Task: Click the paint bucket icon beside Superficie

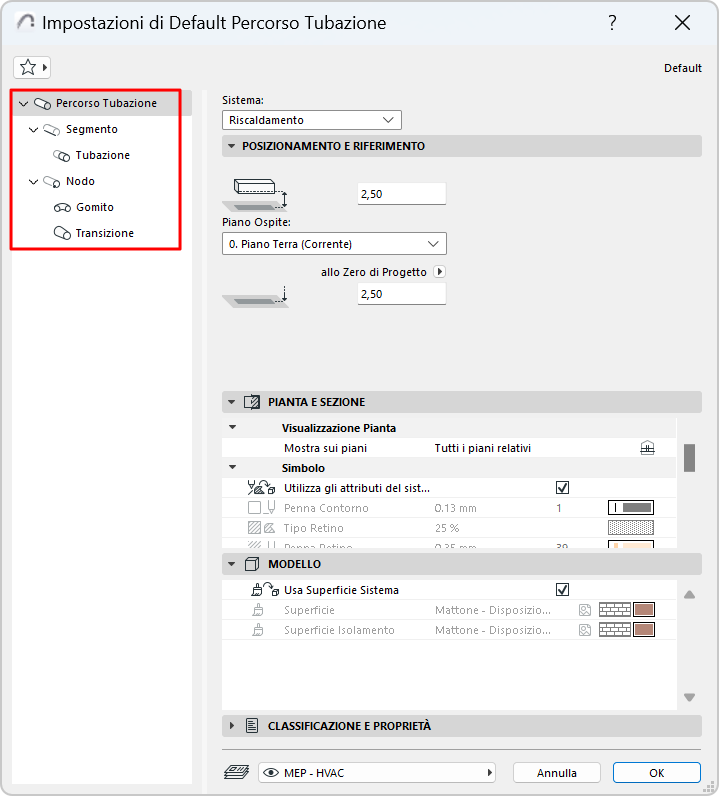Action: 258,610
